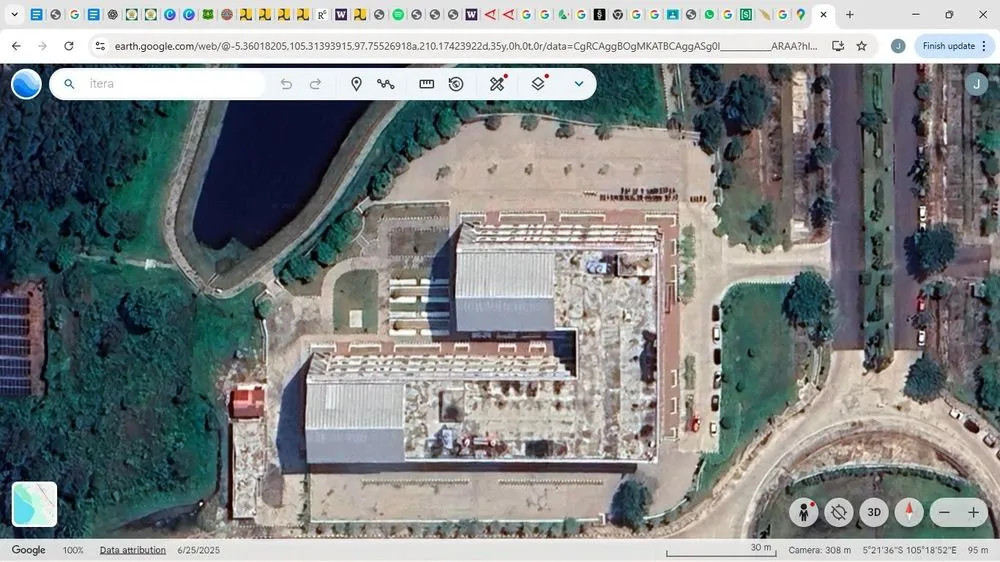Show historical imagery with clock icon
Screen dimensions: 1000x562
[x=456, y=84]
